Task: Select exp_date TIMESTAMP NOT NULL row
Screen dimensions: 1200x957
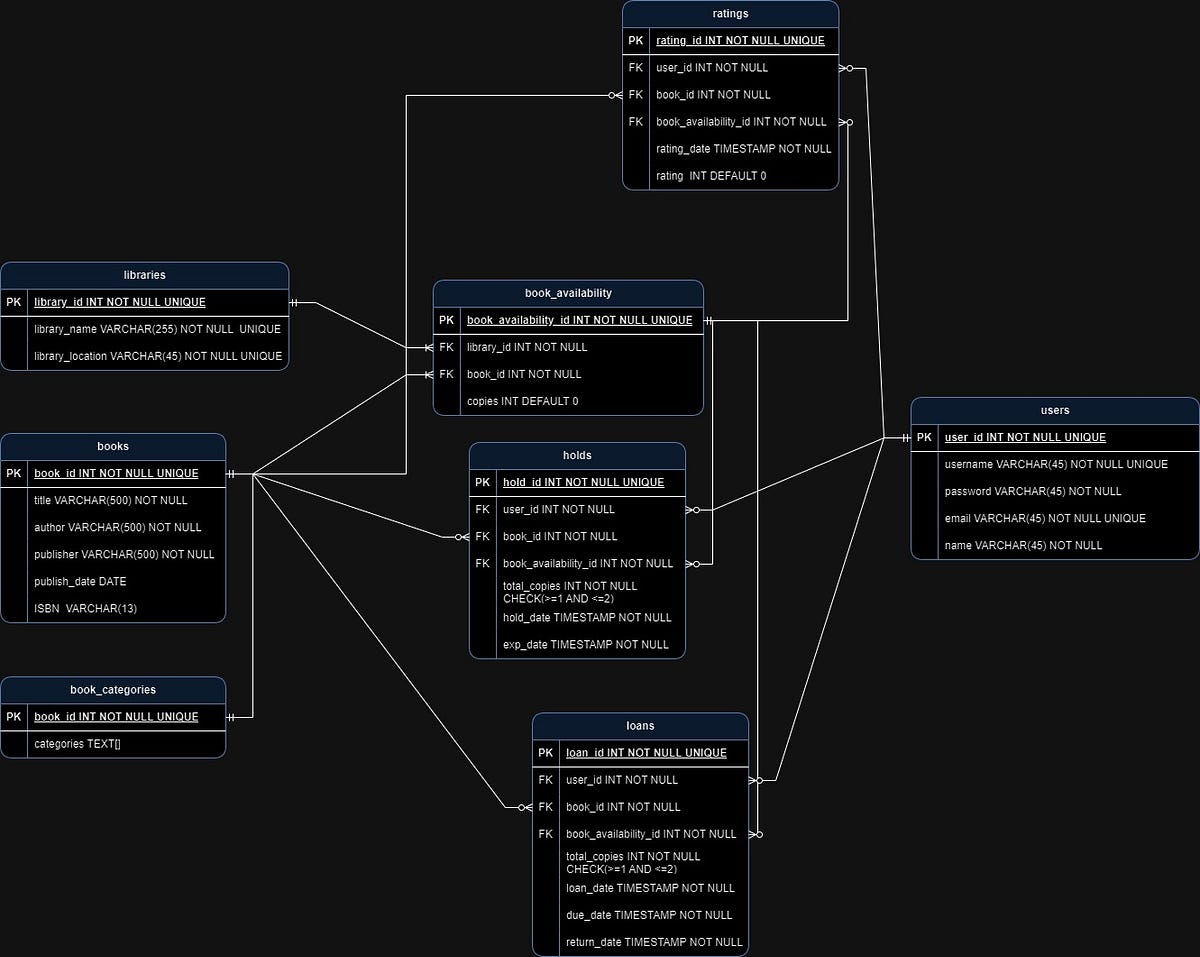Action: pos(577,645)
